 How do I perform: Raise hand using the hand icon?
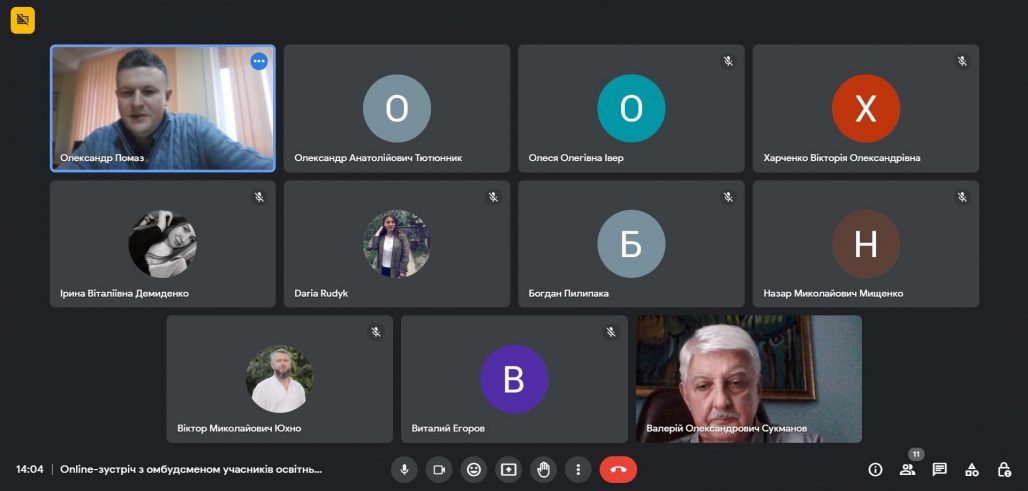pos(544,469)
